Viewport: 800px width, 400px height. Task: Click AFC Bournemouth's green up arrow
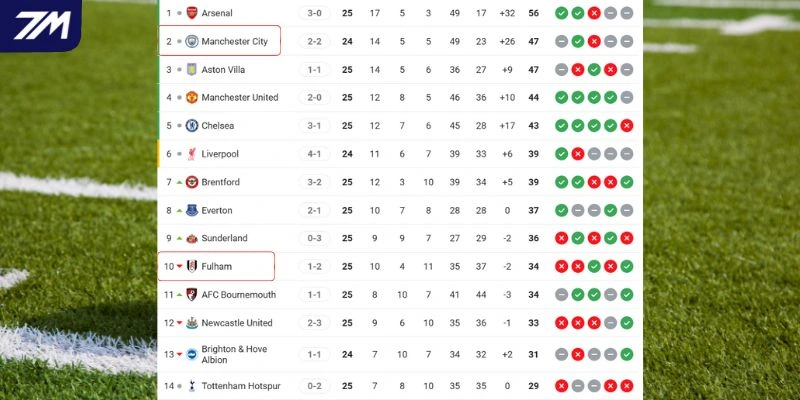(180, 295)
